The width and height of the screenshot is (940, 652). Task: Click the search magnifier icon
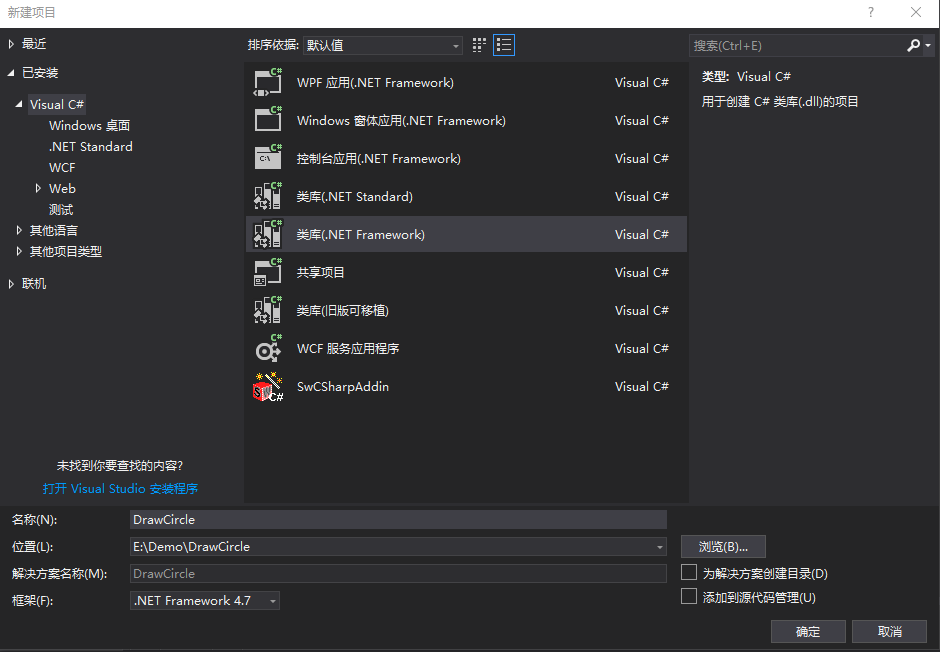point(913,45)
